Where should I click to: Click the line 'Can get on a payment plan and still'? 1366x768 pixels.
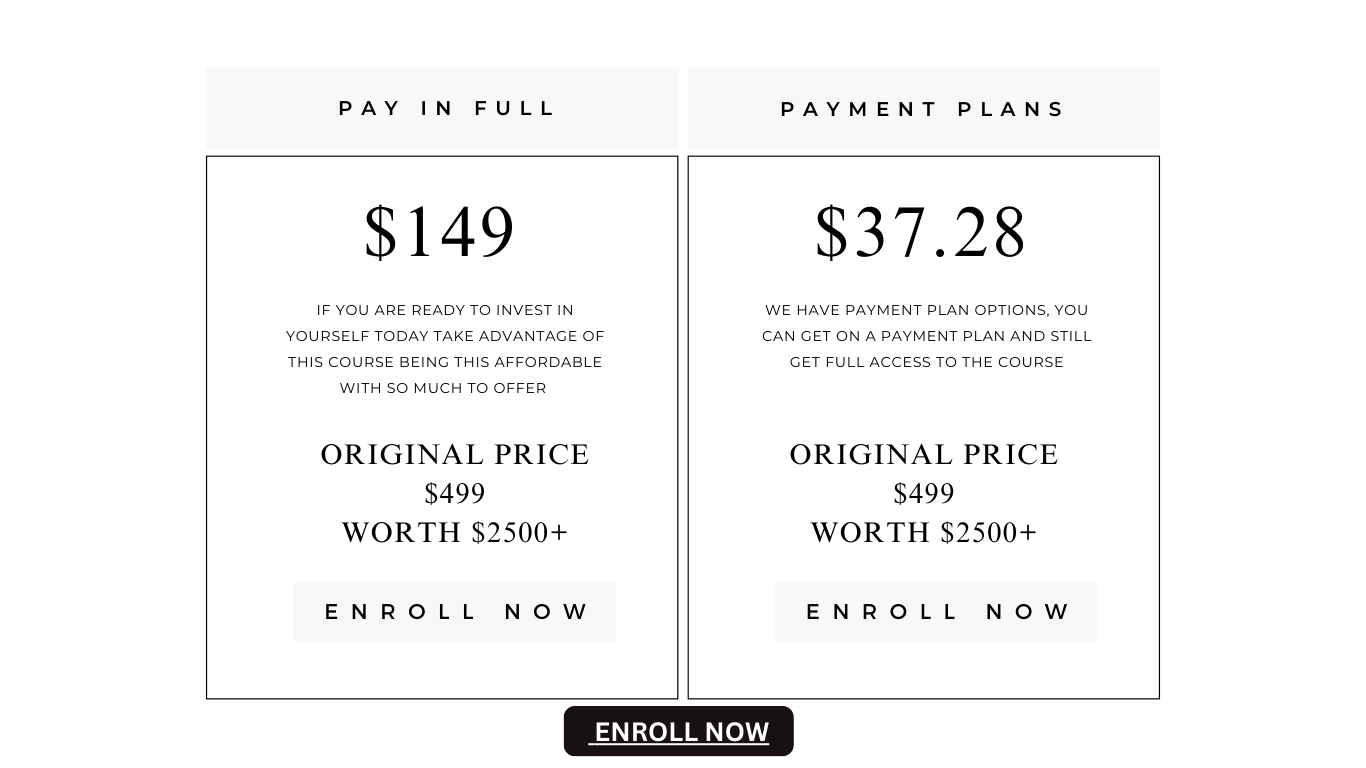[x=927, y=336]
